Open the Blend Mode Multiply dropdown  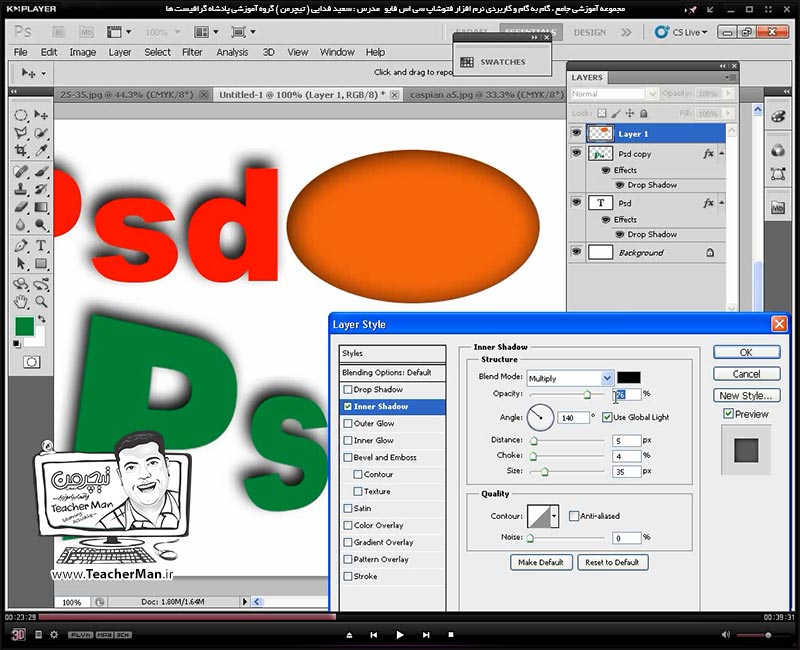[607, 378]
